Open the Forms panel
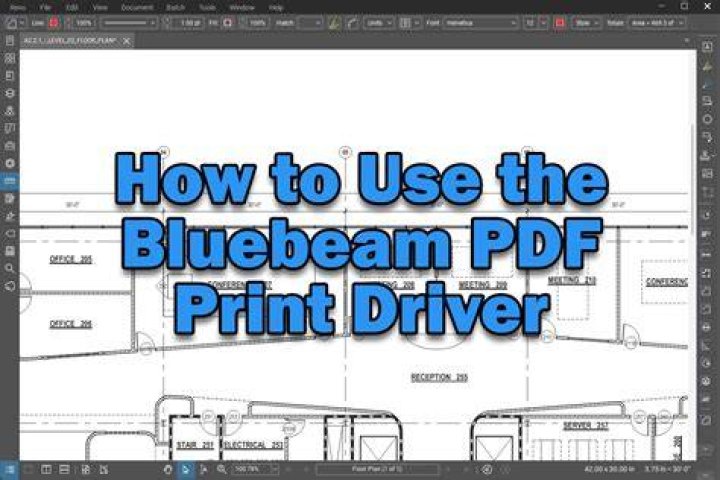 pos(10,198)
